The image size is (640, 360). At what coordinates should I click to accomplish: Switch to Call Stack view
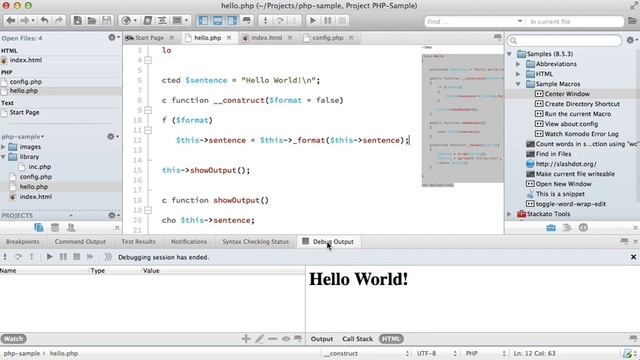tap(357, 339)
